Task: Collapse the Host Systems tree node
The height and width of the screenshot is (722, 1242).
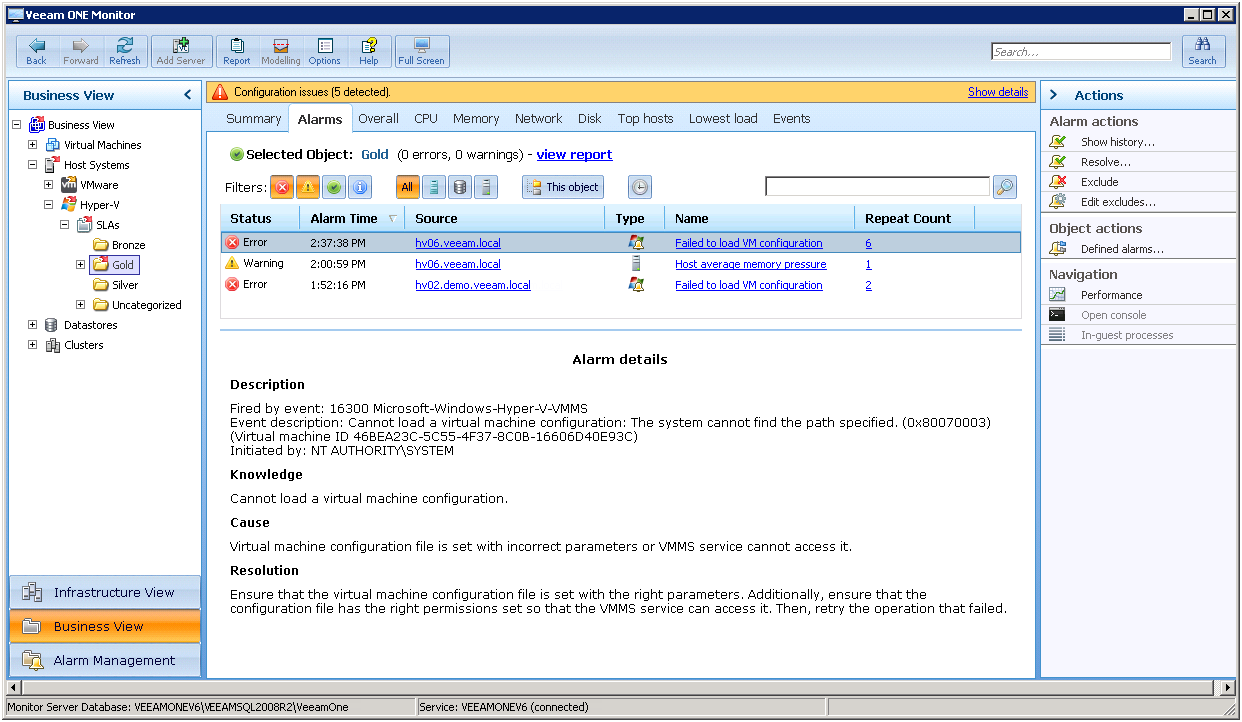Action: coord(33,165)
